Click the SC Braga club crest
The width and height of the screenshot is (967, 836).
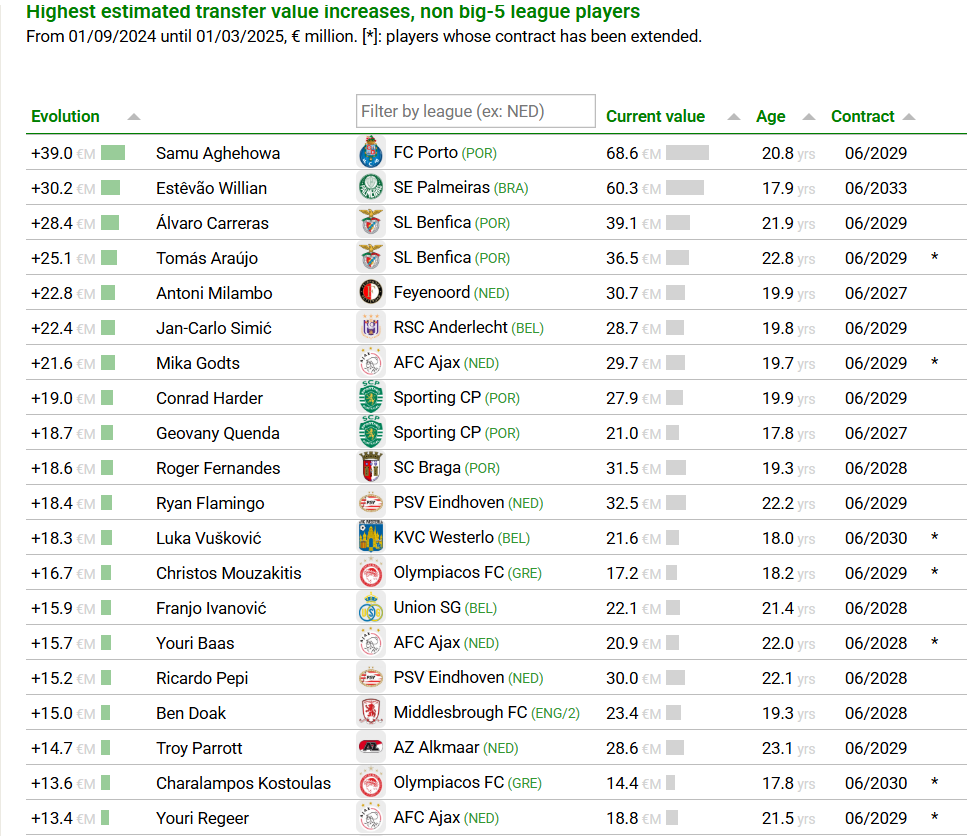tap(371, 467)
